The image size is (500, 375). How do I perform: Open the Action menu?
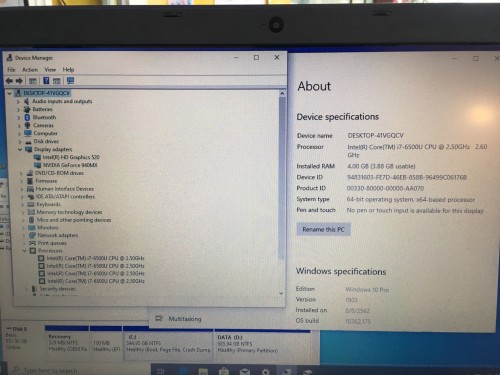[30, 70]
